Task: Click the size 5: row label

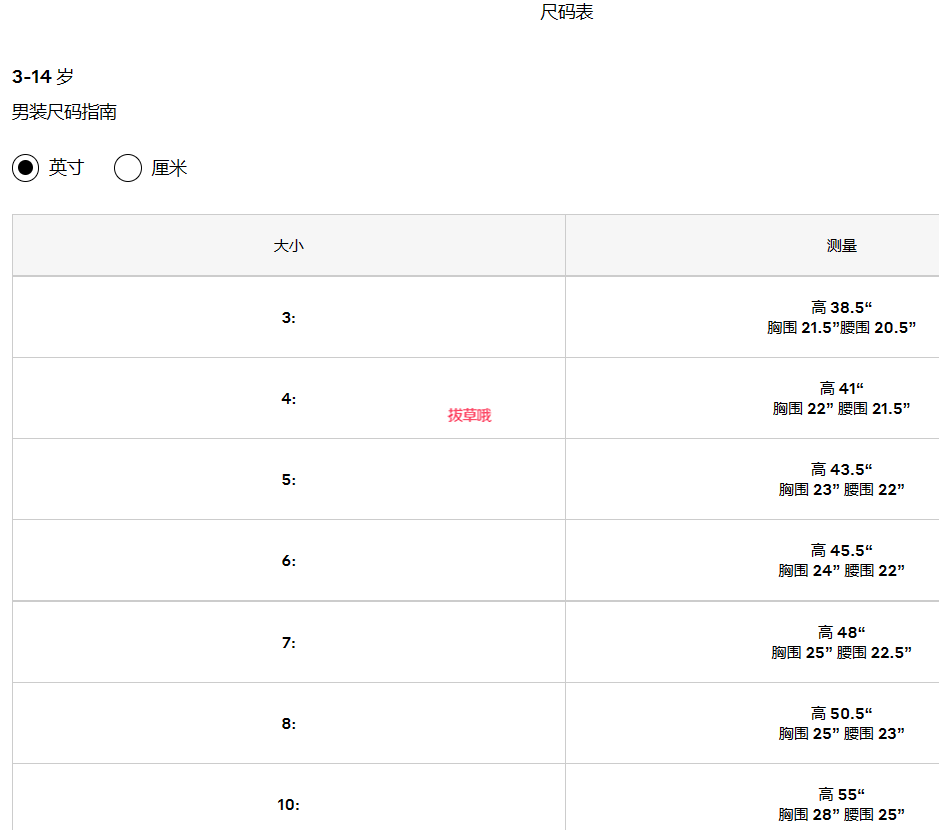Action: 288,480
